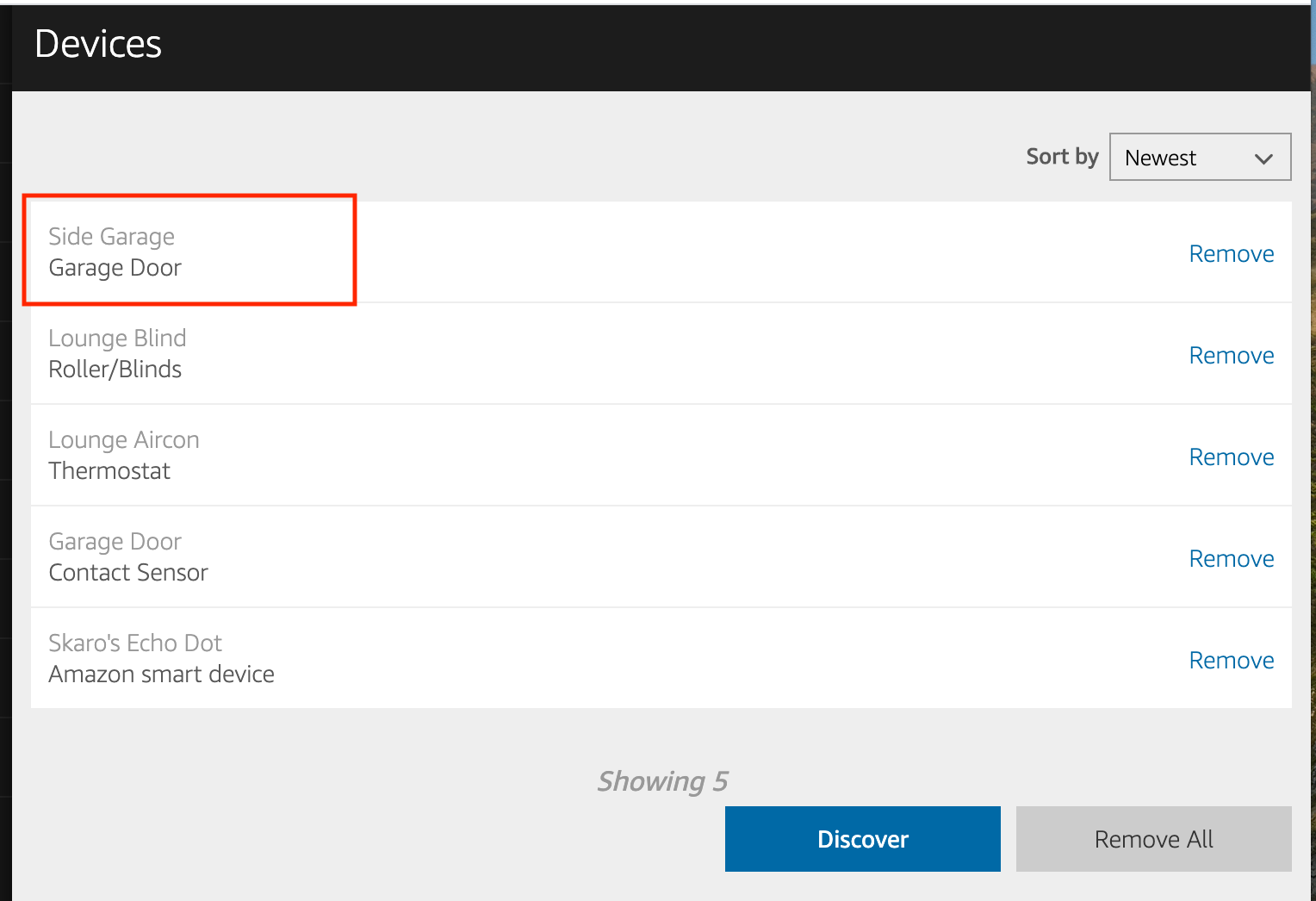
Task: Open the Sort by Newest dropdown
Action: pos(1199,158)
